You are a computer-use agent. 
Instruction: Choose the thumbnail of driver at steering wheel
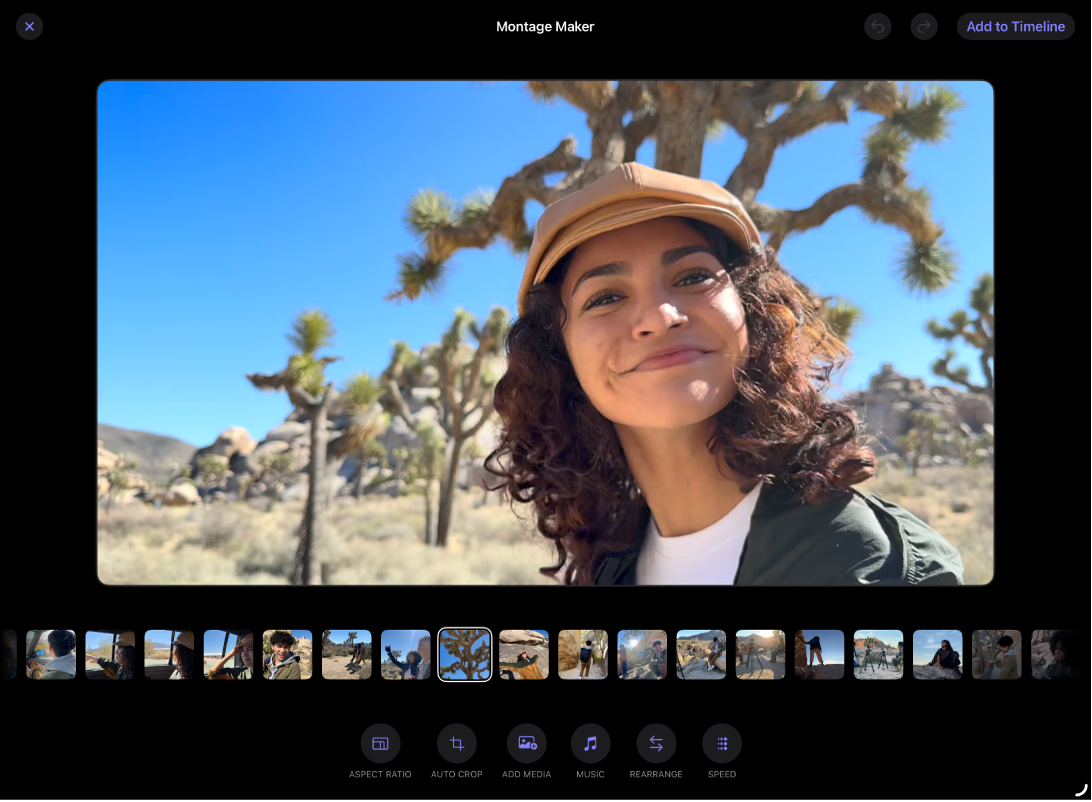51,655
